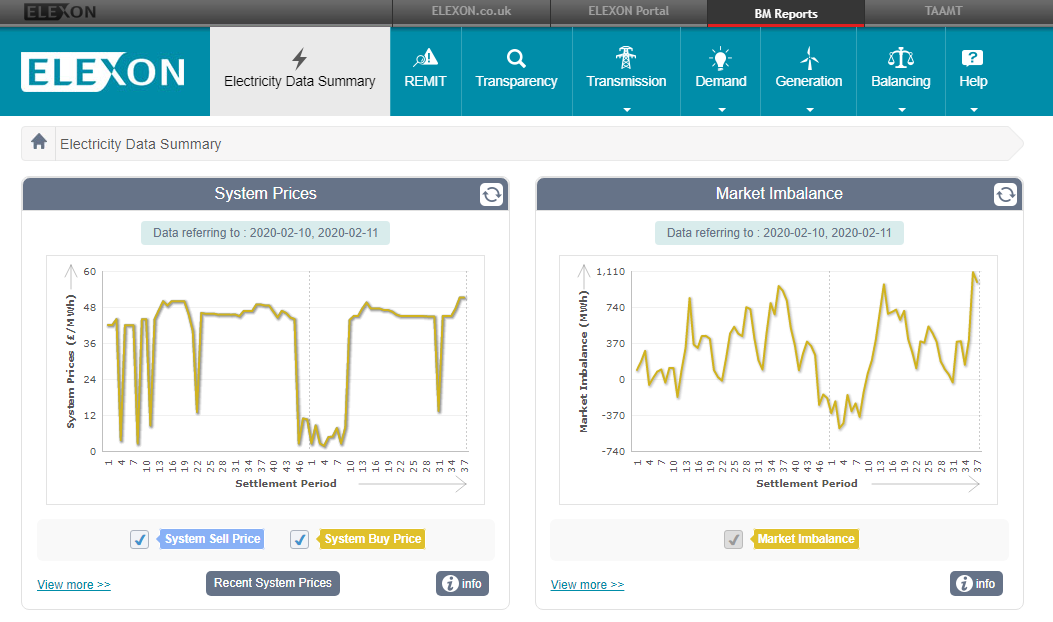Click the Balancing scales icon
1053x622 pixels.
(901, 58)
